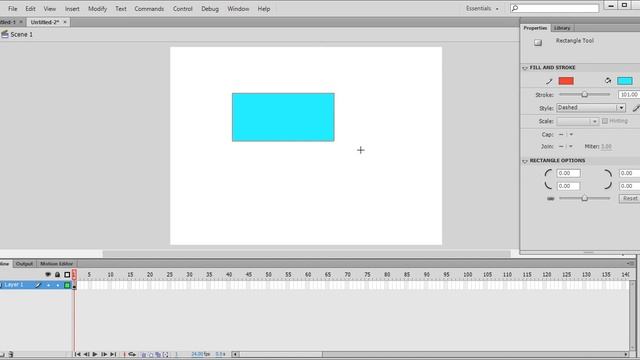This screenshot has height=360, width=640.
Task: Toggle lock dot for Layer 1
Action: coord(58,285)
